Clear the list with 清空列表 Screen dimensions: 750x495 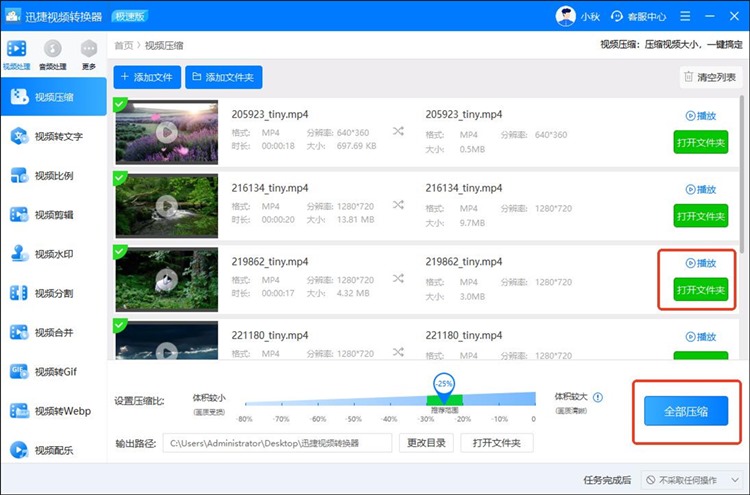point(710,77)
